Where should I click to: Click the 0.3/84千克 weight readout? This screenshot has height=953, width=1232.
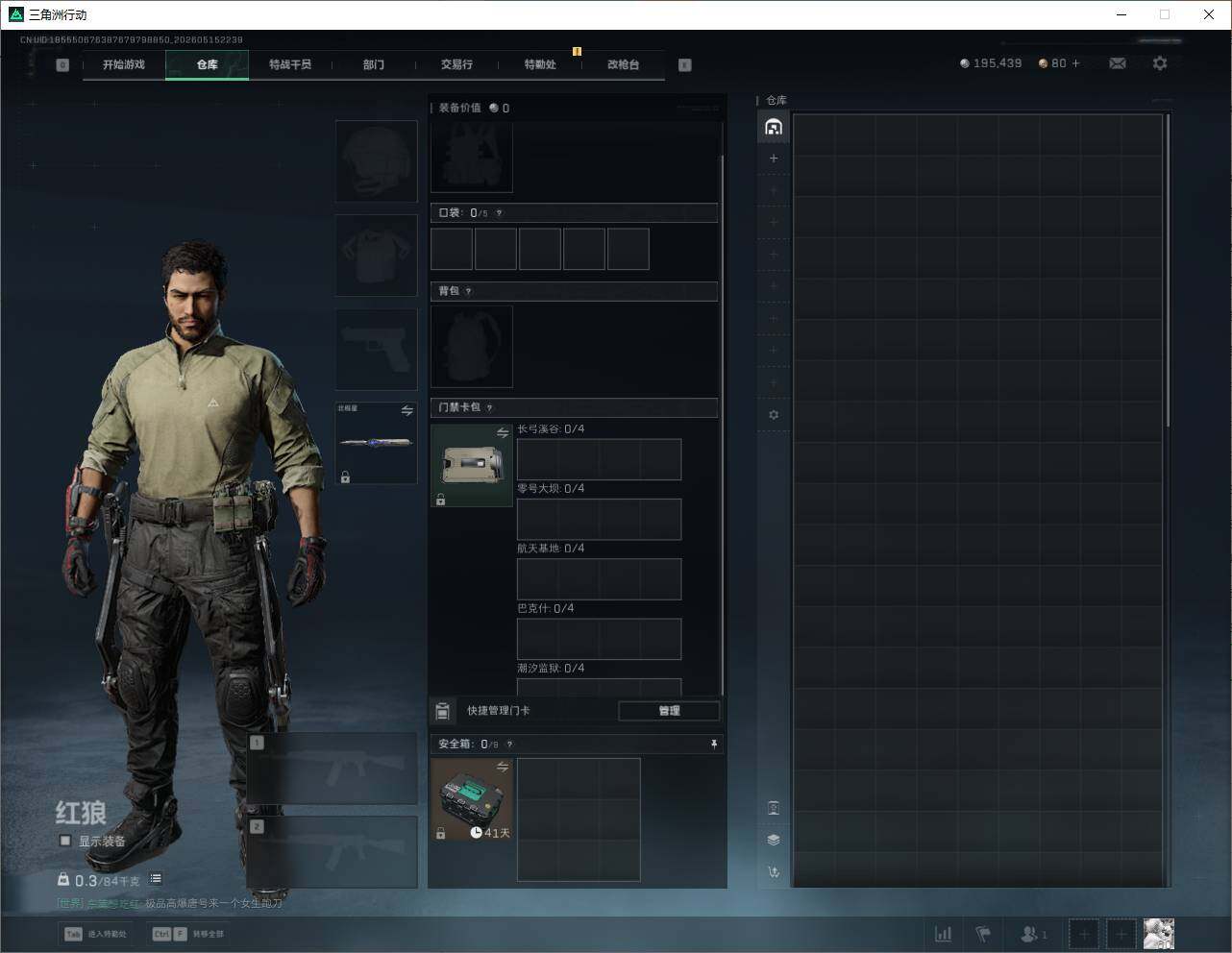98,880
